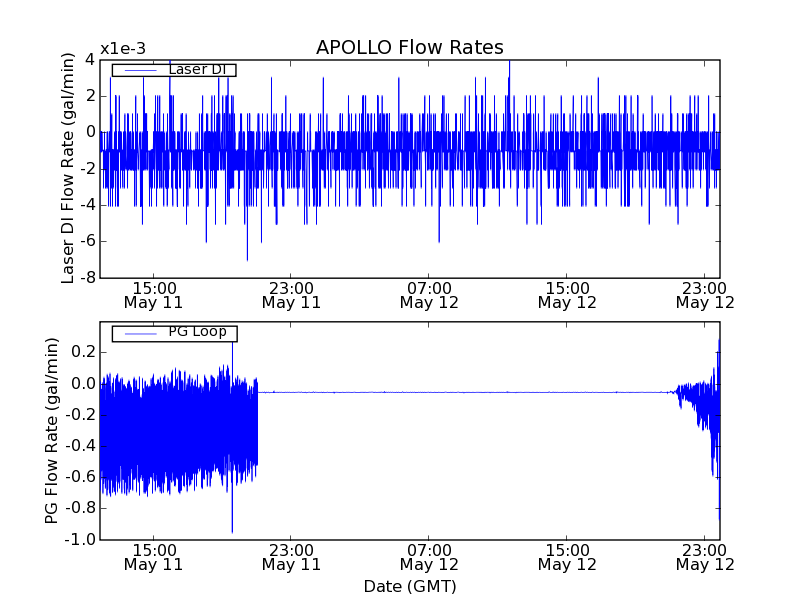Viewport: 800px width, 600px height.
Task: Click lower plot's 07:00 May 12 tick label
Action: [x=429, y=556]
